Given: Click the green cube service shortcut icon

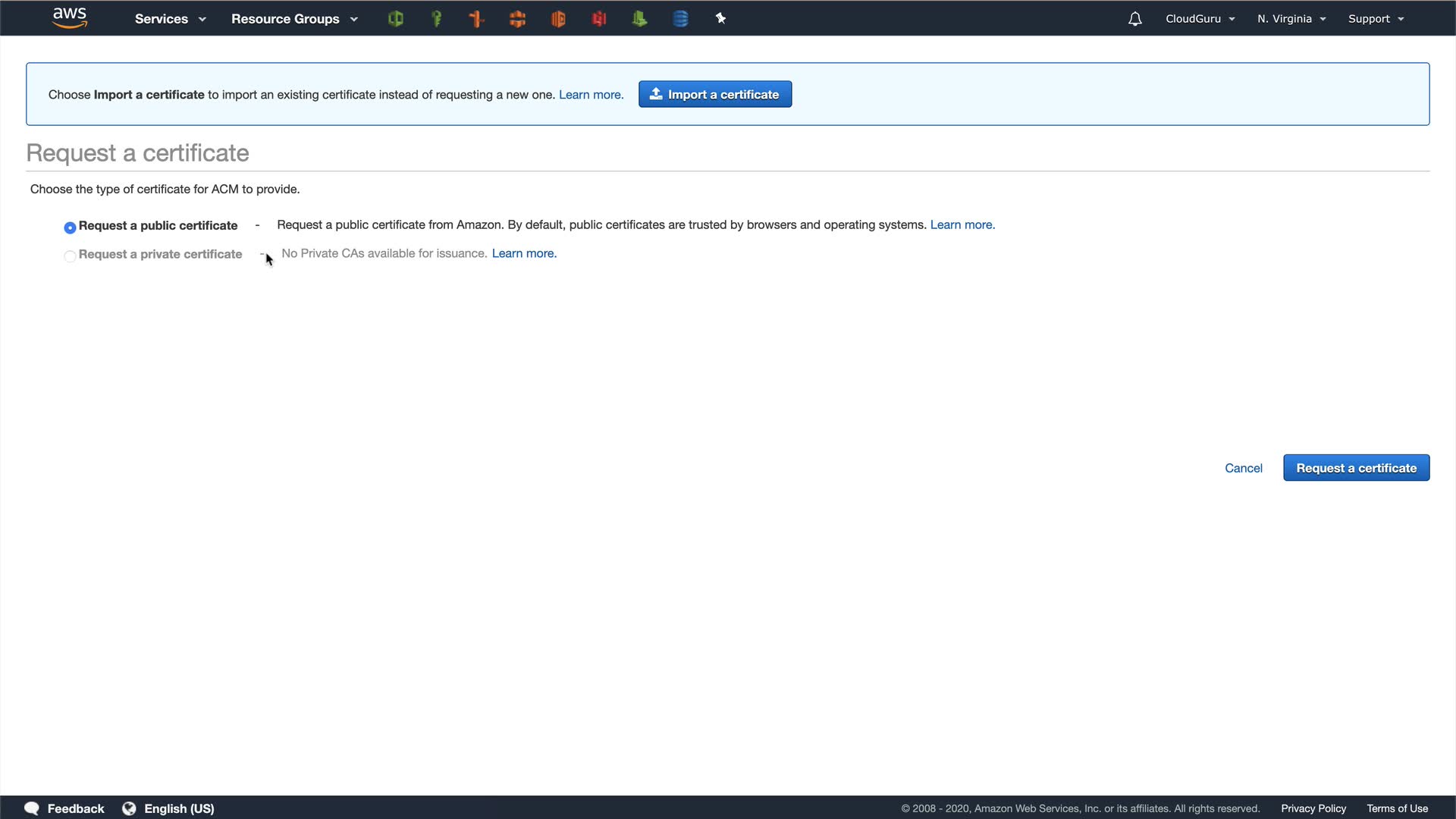Looking at the screenshot, I should (x=395, y=19).
